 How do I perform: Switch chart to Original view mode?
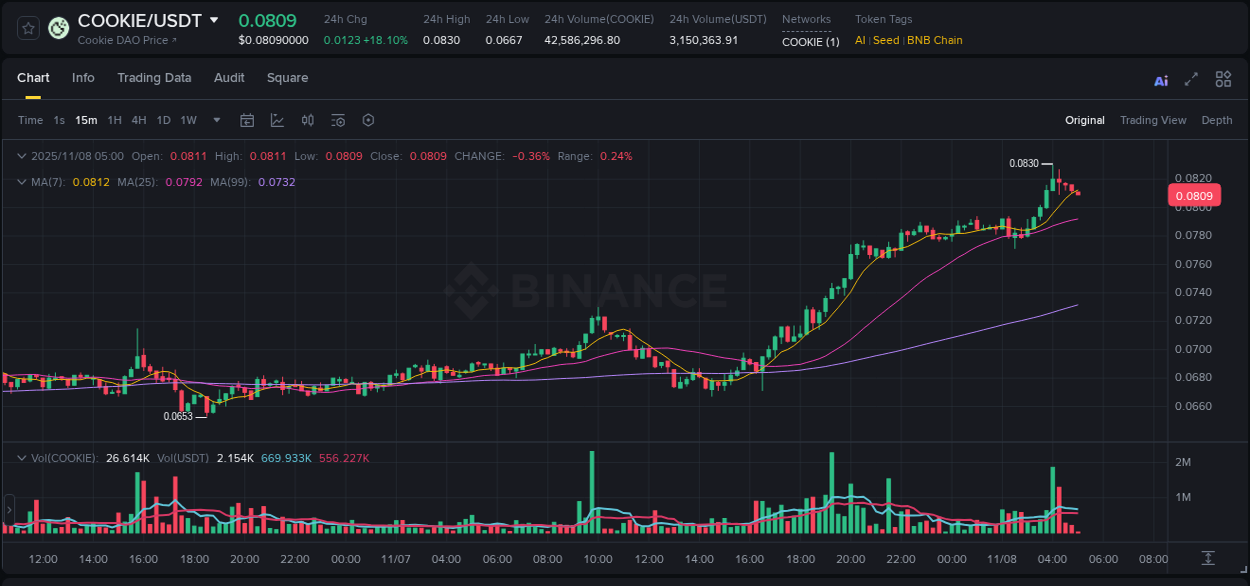tap(1084, 120)
